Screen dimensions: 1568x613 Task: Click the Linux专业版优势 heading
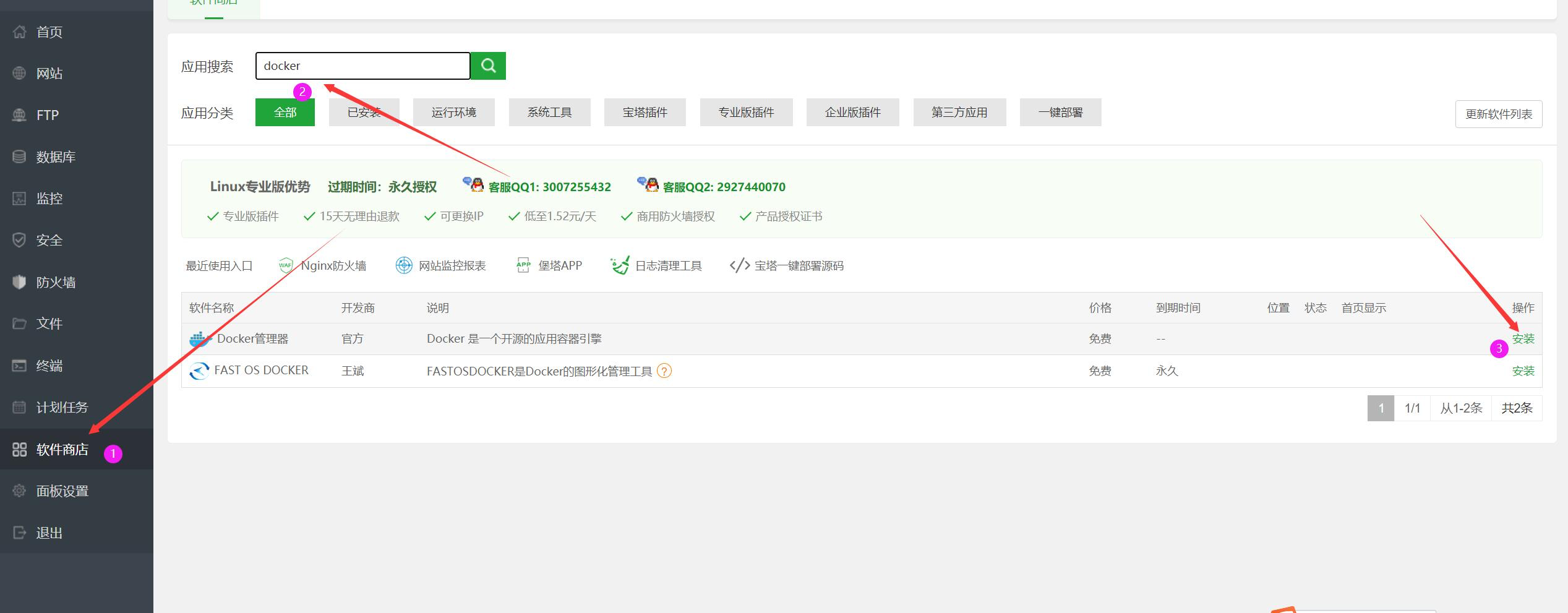(260, 187)
